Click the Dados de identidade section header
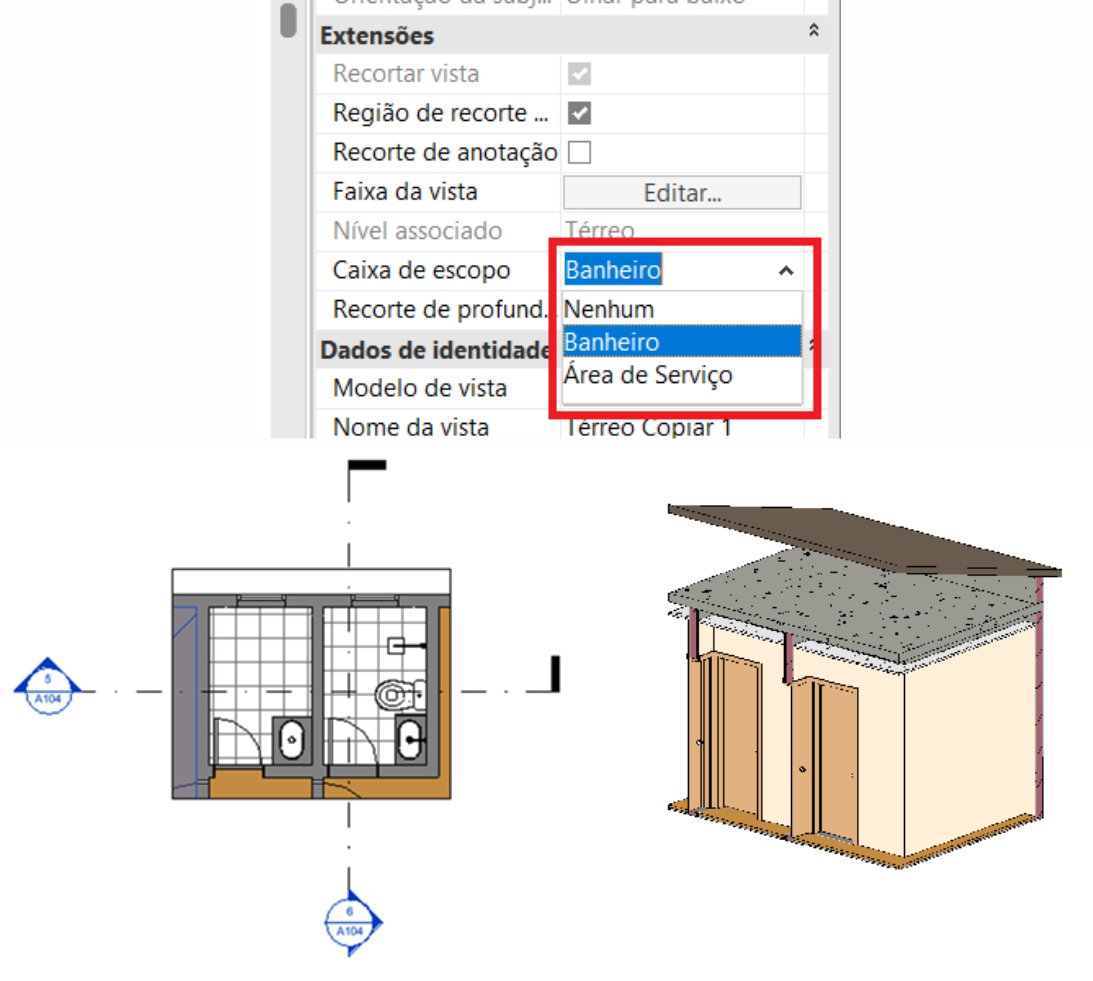 pos(436,349)
